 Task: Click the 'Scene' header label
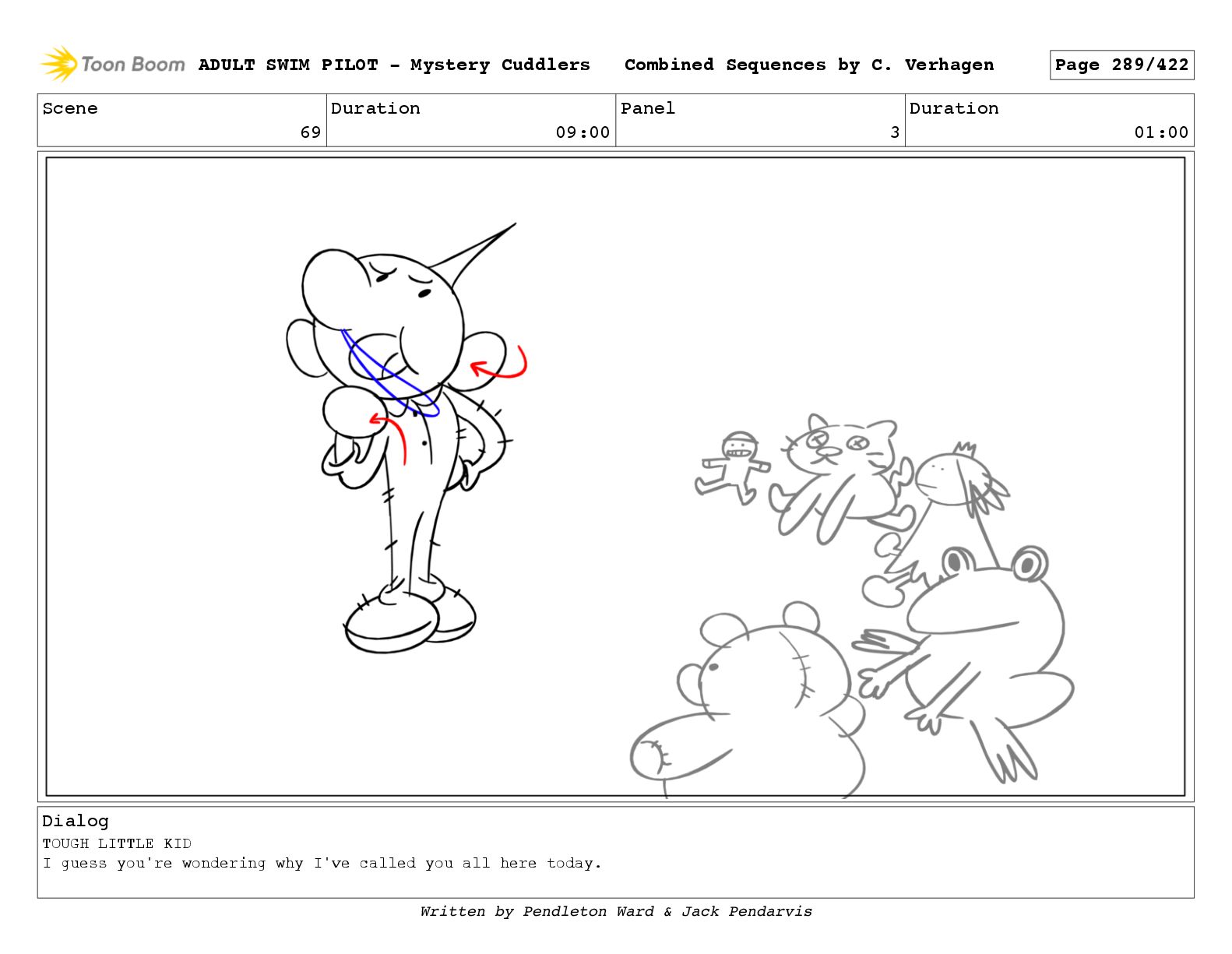pyautogui.click(x=70, y=108)
